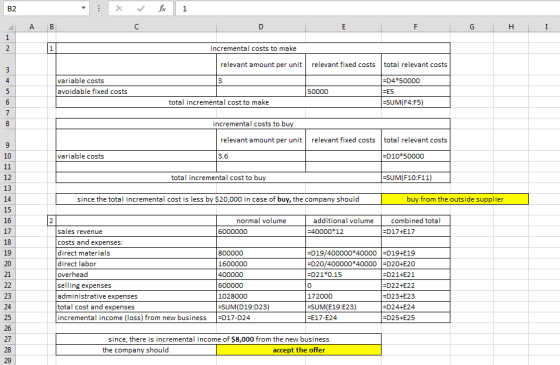Click cell with value 172000
Screen dimensions: 560x365
click(343, 296)
